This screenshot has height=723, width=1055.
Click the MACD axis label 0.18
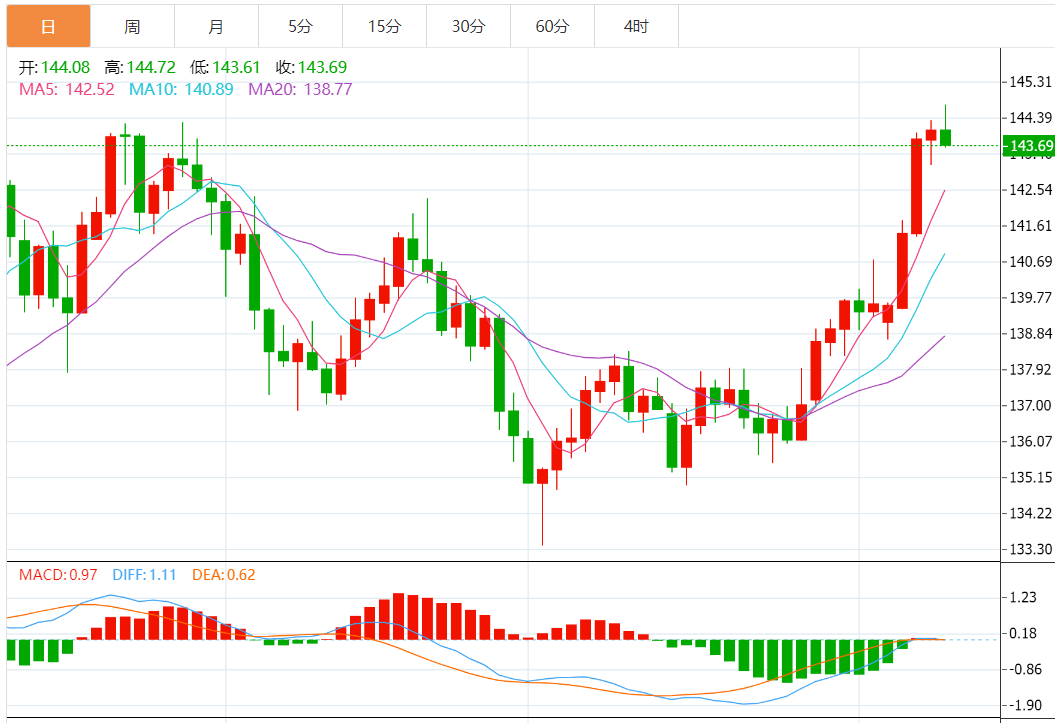tap(1023, 634)
